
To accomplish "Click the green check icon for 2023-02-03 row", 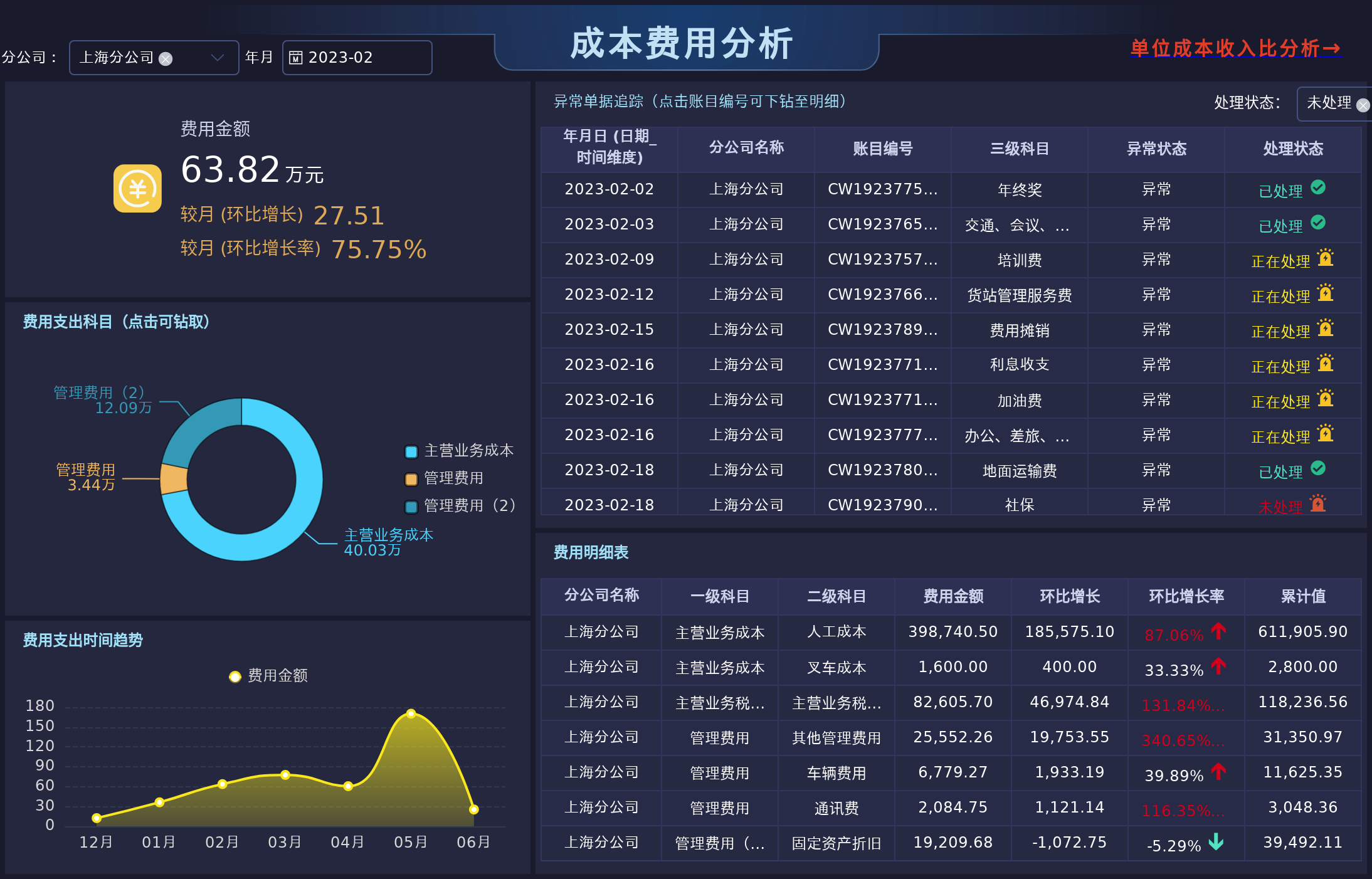I will pos(1318,223).
